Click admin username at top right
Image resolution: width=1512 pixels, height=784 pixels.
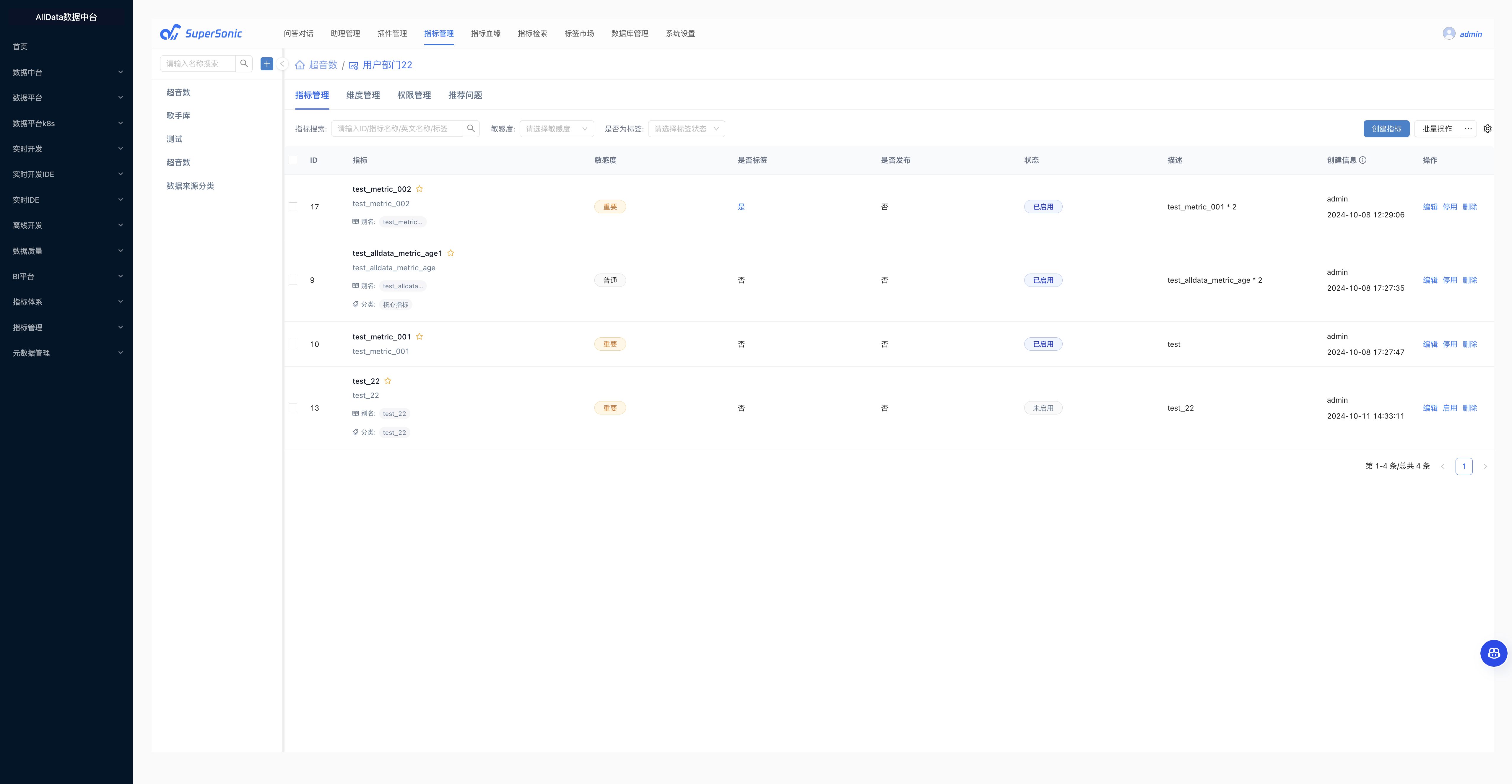(x=1471, y=34)
